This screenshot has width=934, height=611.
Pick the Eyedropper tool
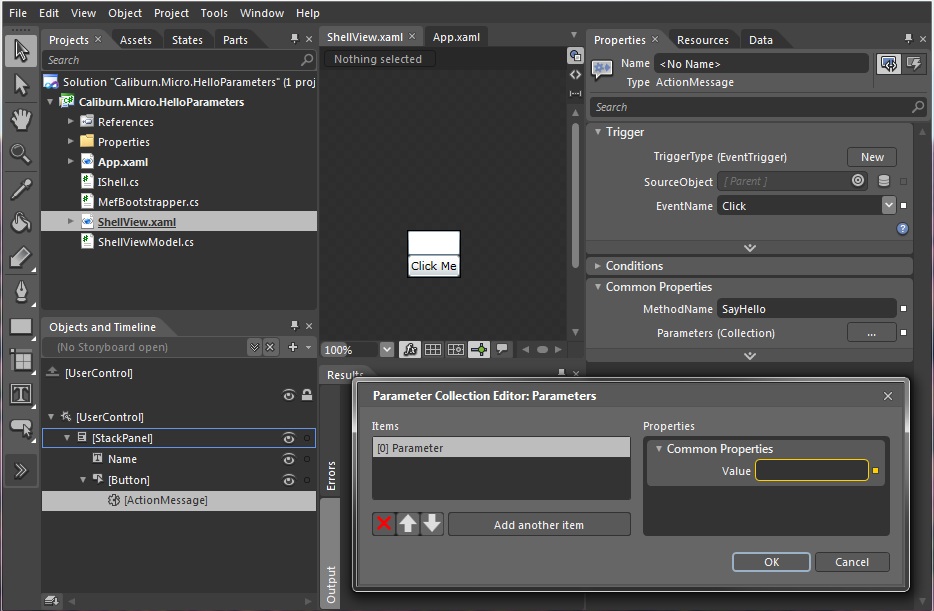tap(22, 190)
